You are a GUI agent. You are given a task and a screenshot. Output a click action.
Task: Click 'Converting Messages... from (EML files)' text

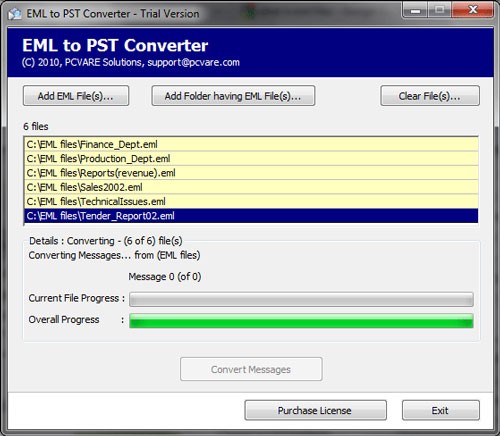coord(114,255)
